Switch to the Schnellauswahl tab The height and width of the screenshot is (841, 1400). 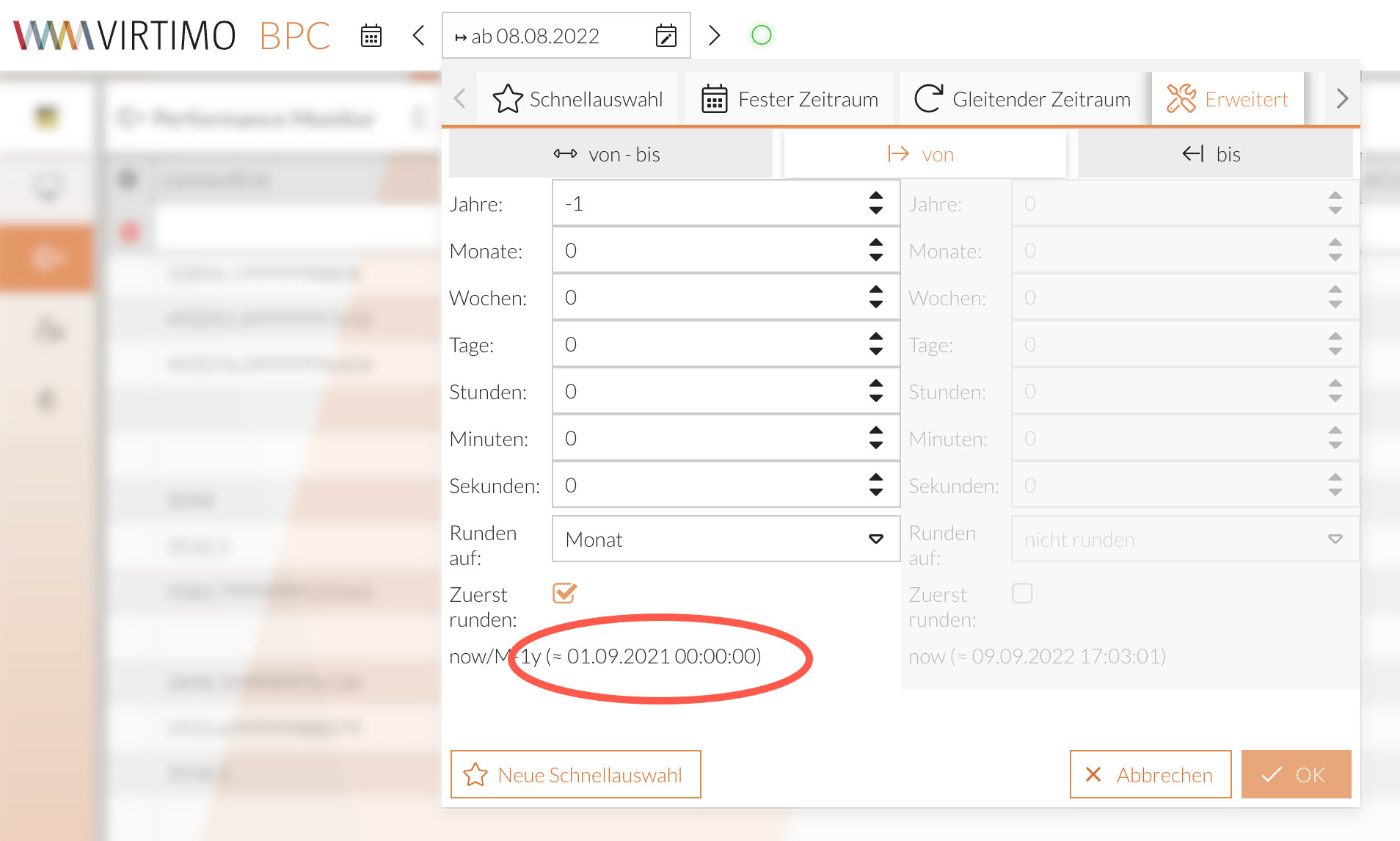pyautogui.click(x=579, y=99)
